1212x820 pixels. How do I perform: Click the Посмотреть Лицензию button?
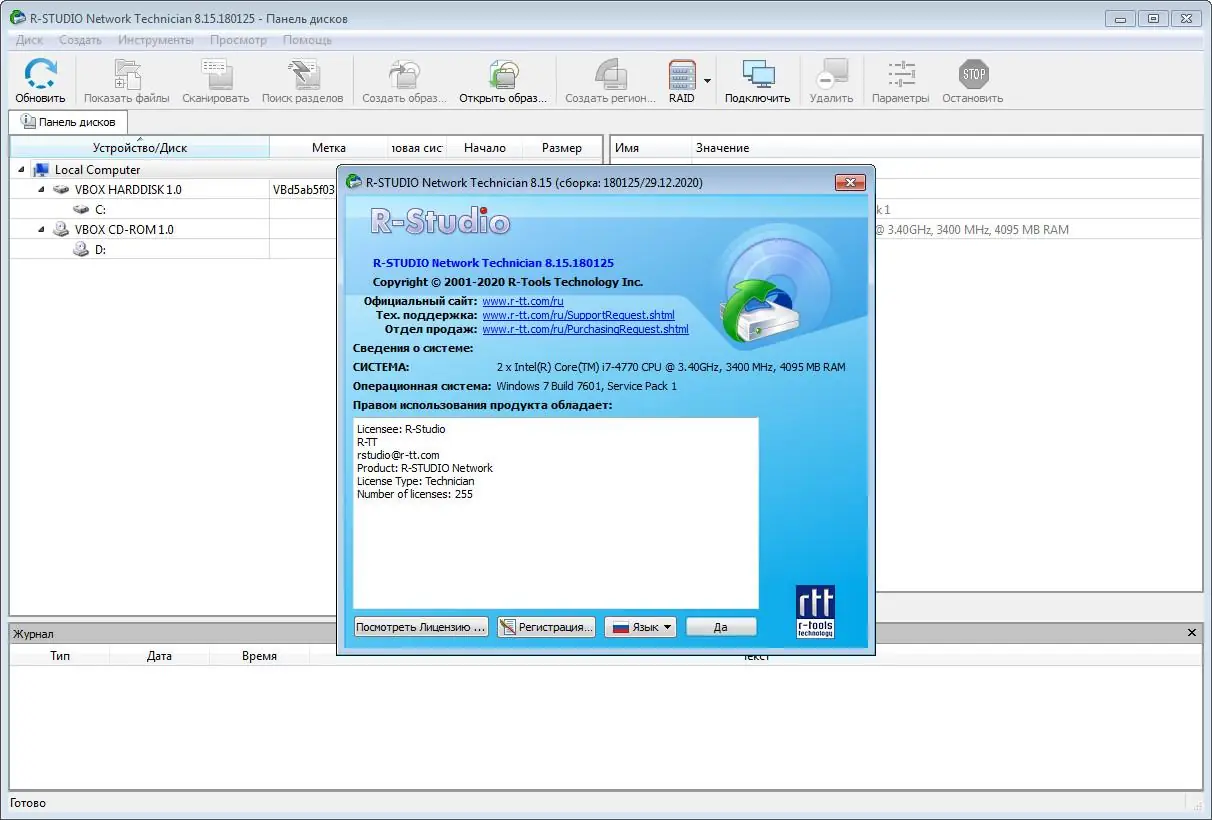[420, 626]
